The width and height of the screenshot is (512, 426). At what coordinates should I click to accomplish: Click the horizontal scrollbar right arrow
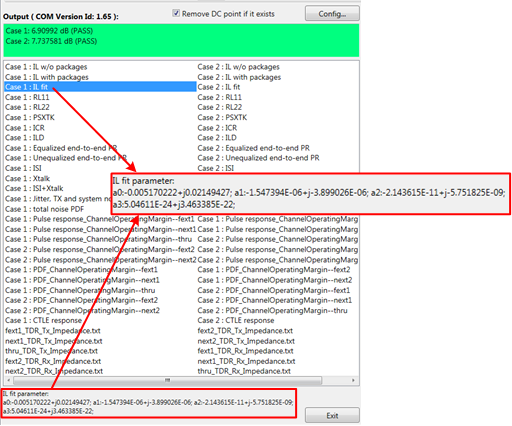pyautogui.click(x=353, y=380)
